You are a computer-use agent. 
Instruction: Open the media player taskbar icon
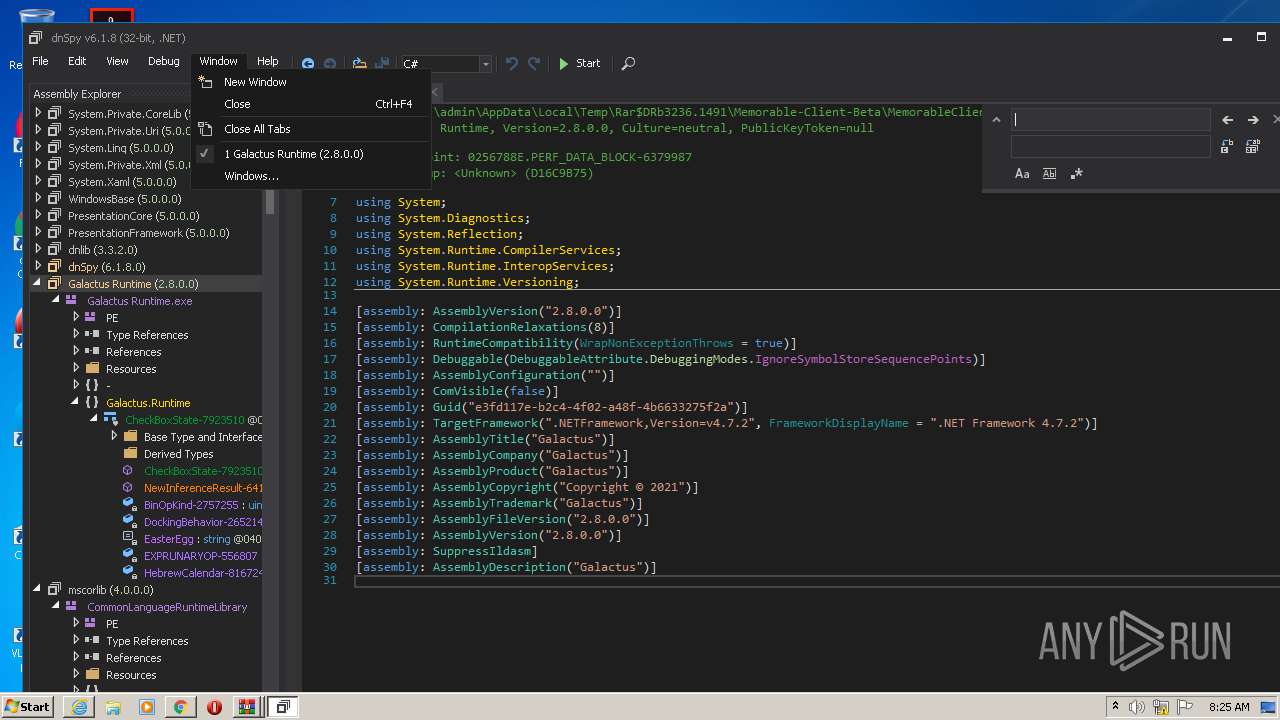tap(147, 706)
